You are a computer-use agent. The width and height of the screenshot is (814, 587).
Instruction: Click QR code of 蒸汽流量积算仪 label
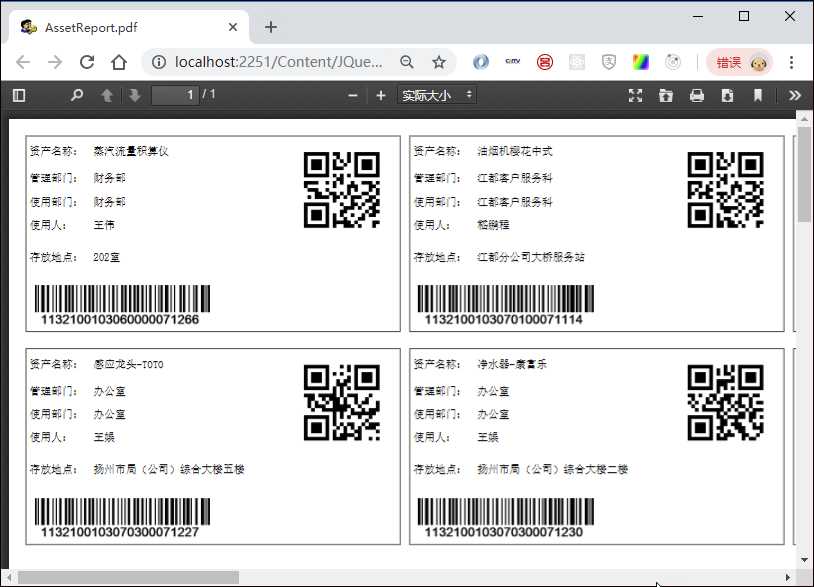[x=342, y=189]
